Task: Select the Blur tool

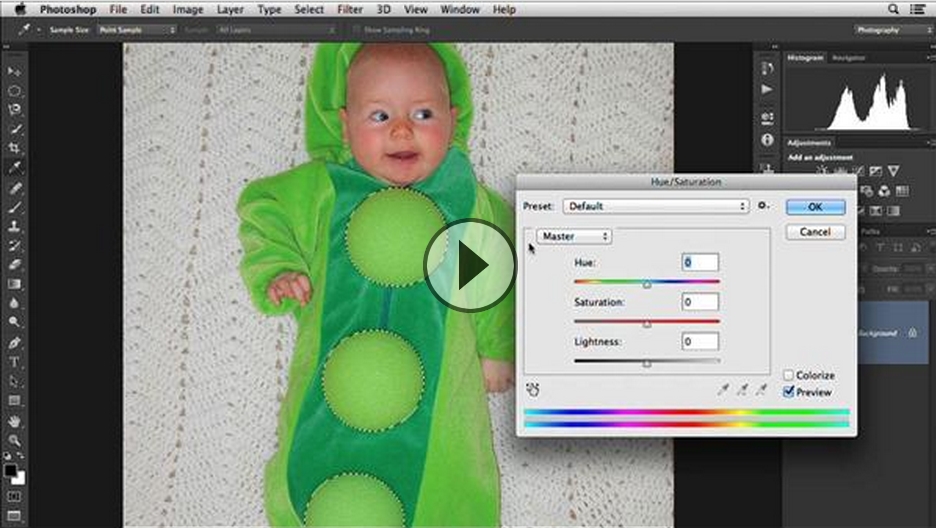Action: click(14, 303)
